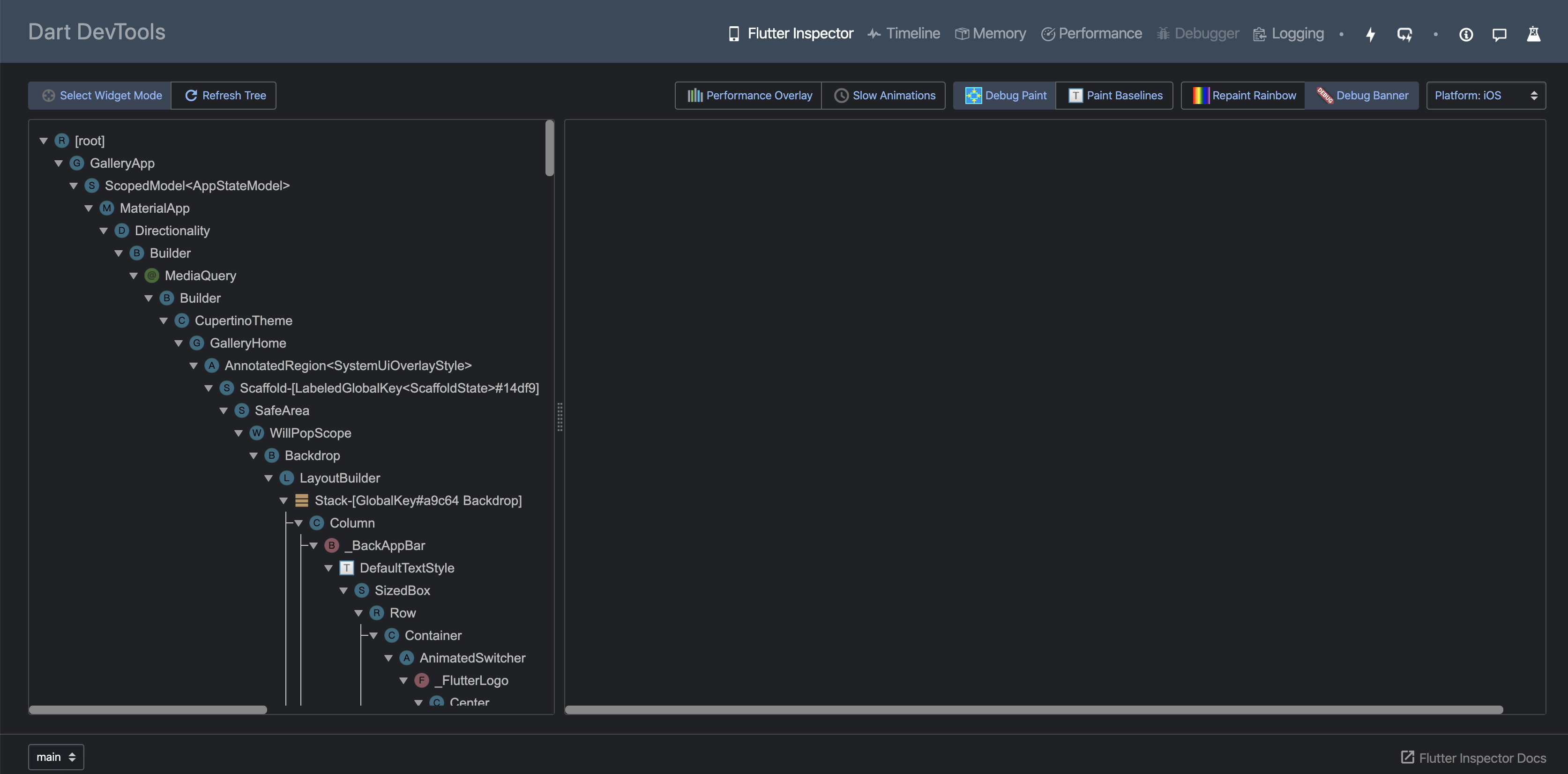The width and height of the screenshot is (1568, 774).
Task: Click the DefaultTextStyle T icon
Action: click(346, 568)
